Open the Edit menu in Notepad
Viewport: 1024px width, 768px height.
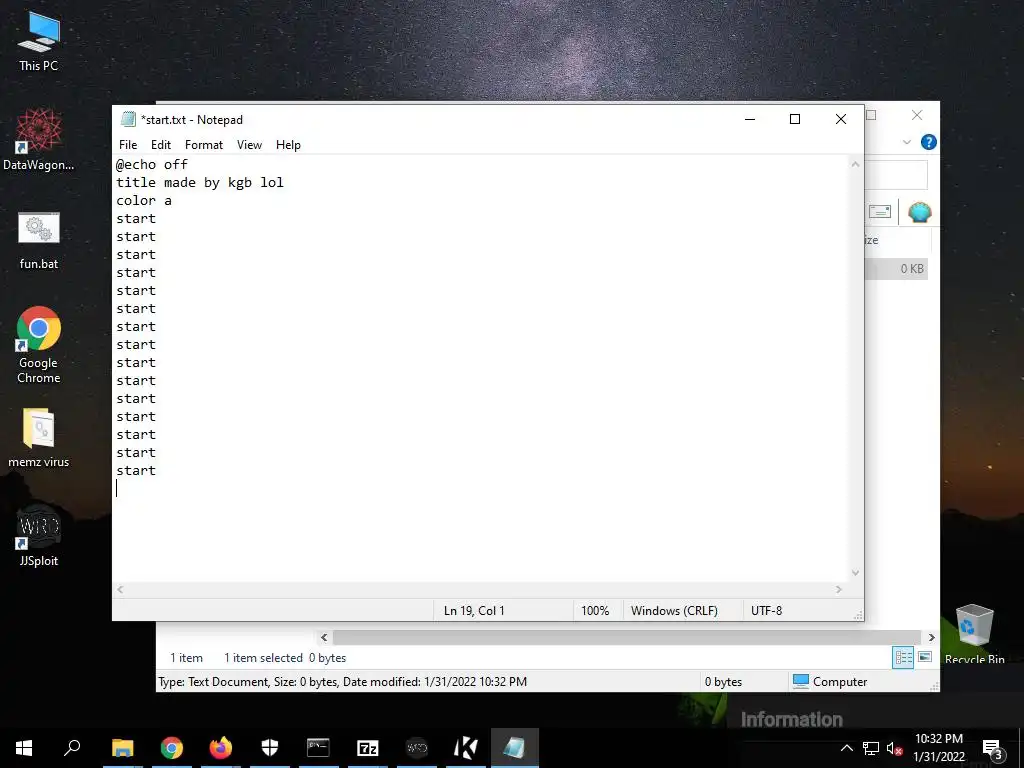pos(161,145)
